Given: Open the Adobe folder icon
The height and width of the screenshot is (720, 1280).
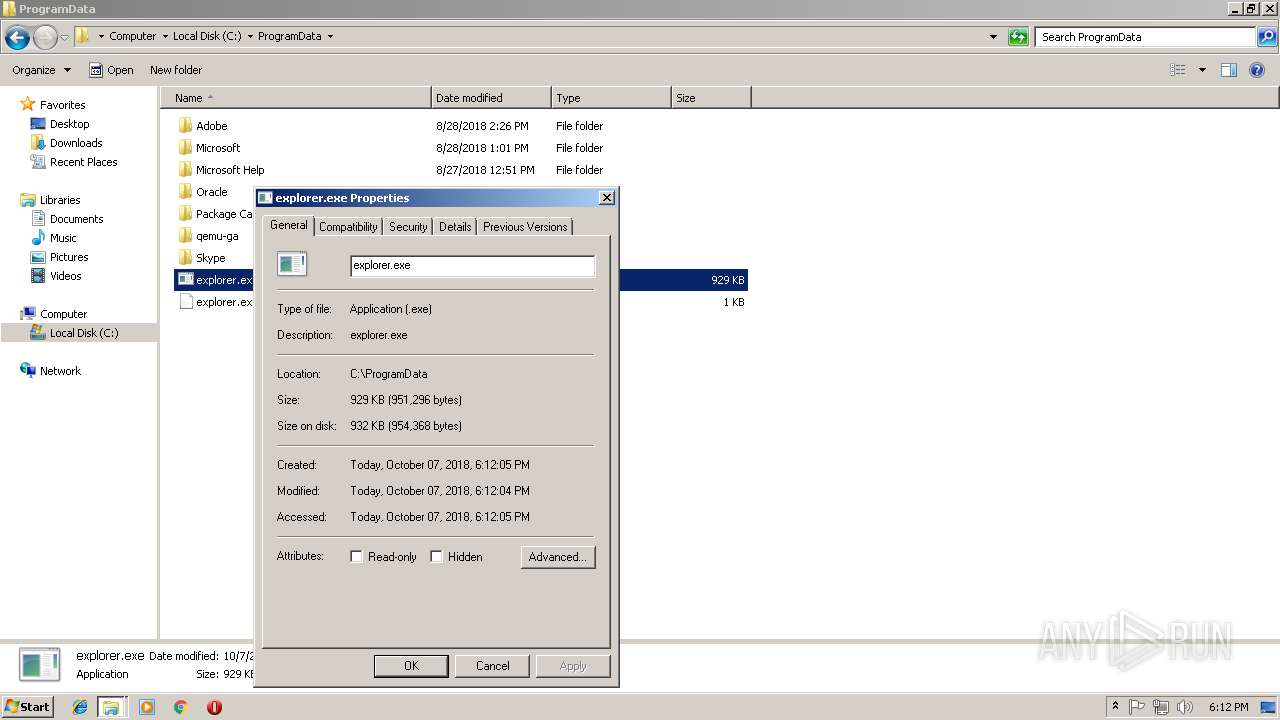Looking at the screenshot, I should coord(185,126).
